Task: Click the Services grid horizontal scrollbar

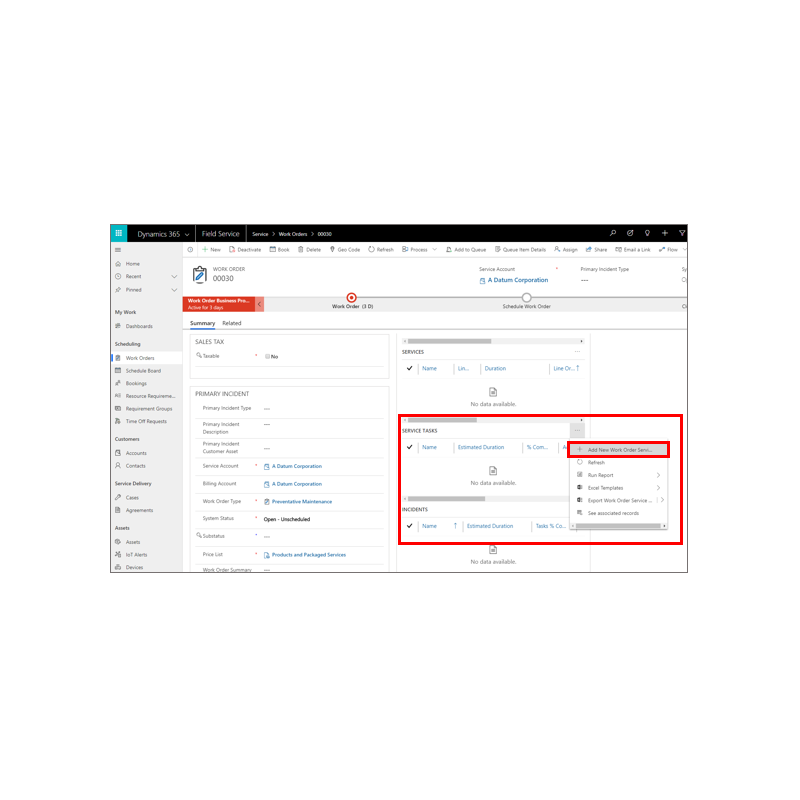Action: tap(449, 341)
